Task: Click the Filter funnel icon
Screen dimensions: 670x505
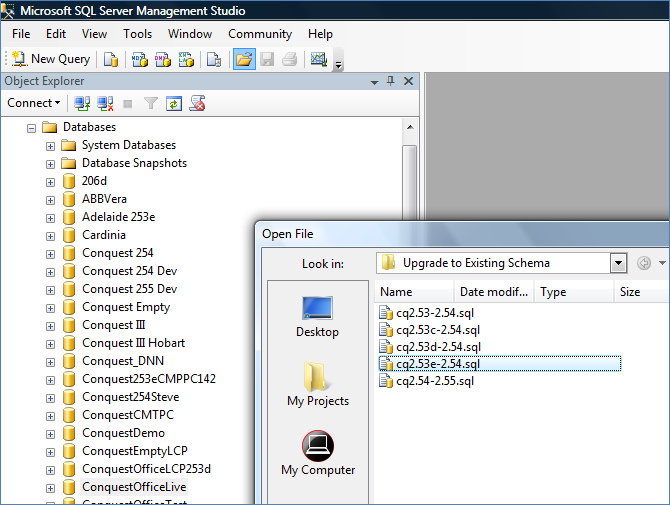Action: pos(150,103)
